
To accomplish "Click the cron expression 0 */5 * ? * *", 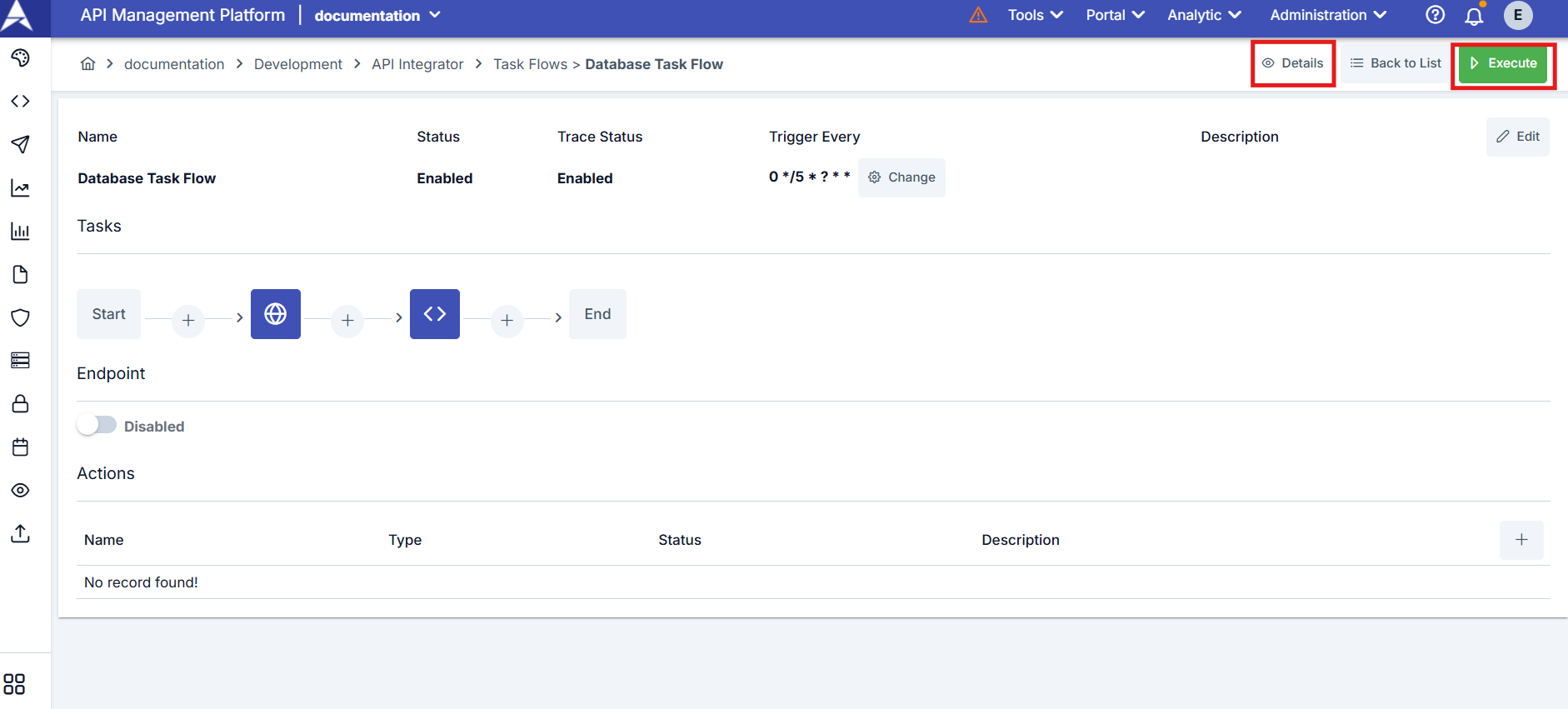I will 809,177.
